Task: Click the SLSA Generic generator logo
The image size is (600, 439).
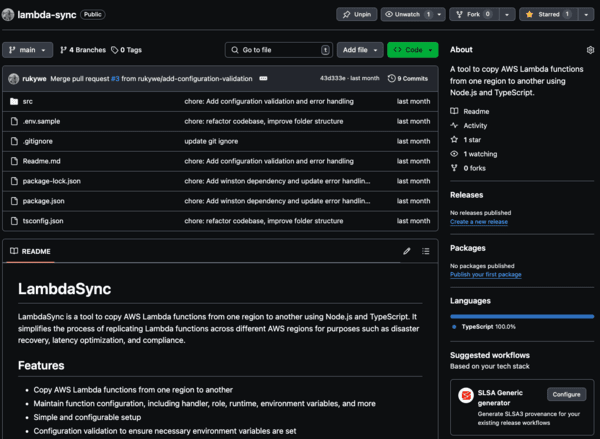Action: (x=466, y=395)
